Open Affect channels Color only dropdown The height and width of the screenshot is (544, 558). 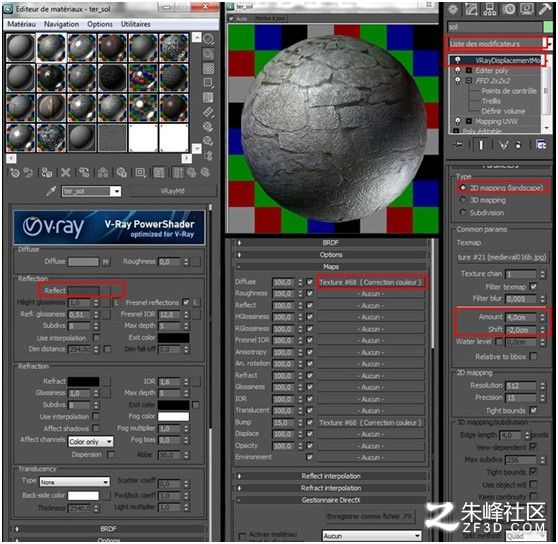click(91, 442)
